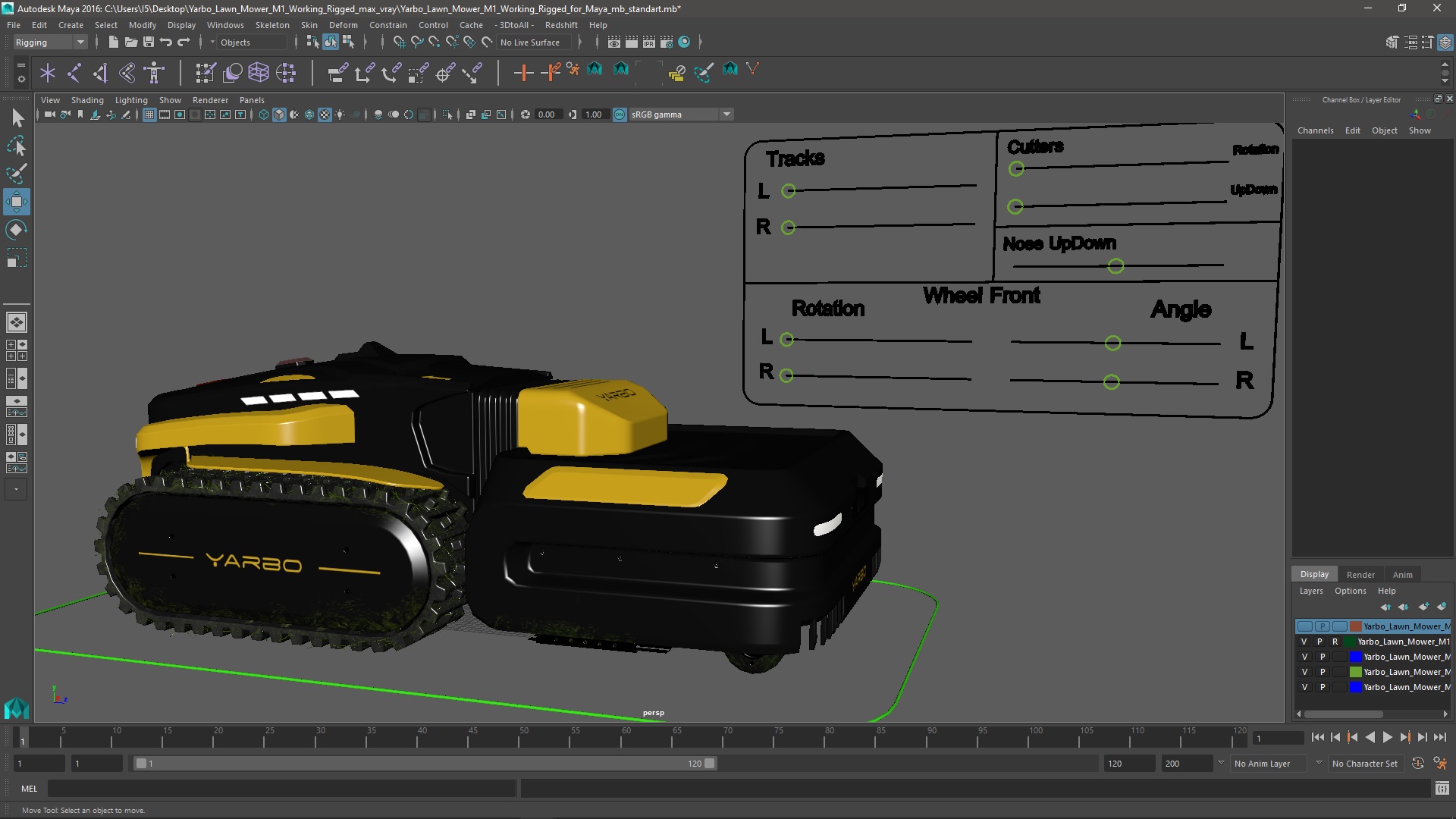Image resolution: width=1456 pixels, height=819 pixels.
Task: Toggle visibility box on highlighted red-swatch layer
Action: point(1304,626)
